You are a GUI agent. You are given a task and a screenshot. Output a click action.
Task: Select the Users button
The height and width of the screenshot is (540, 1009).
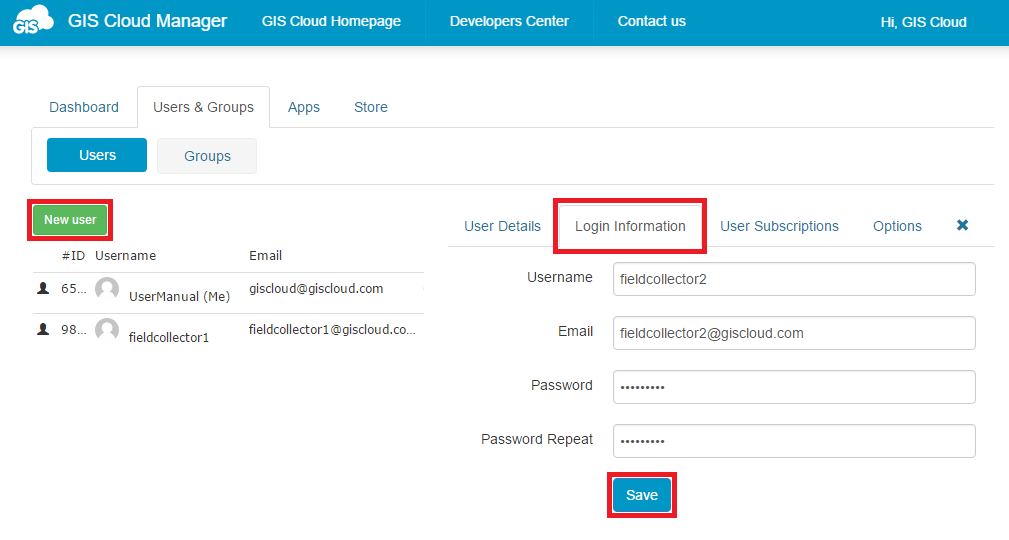coord(97,155)
